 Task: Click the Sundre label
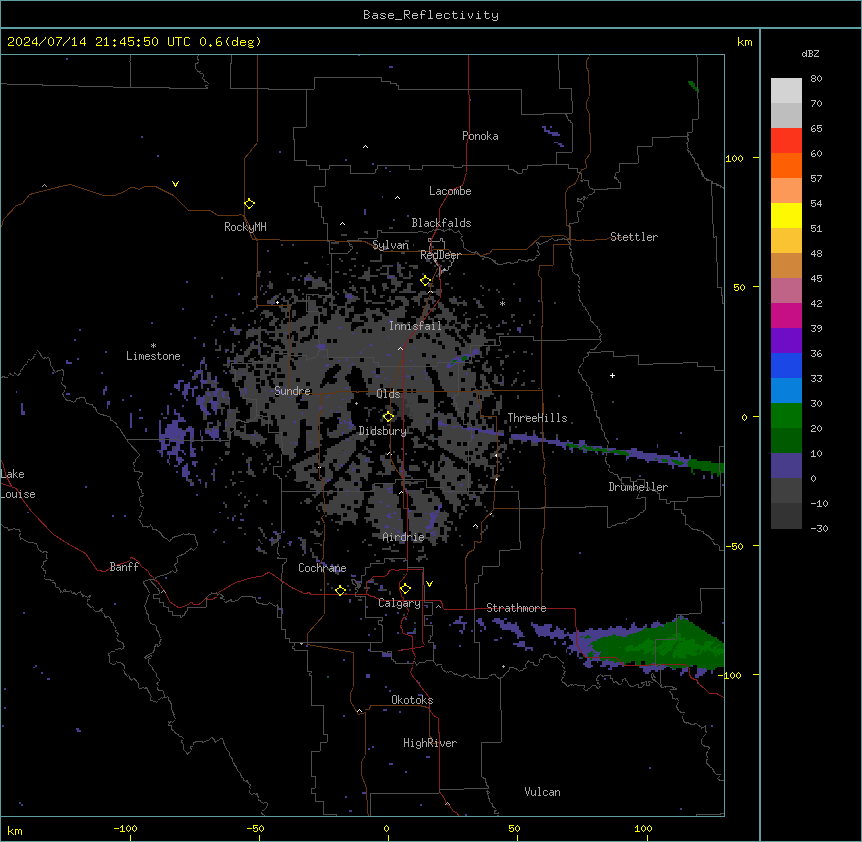(292, 391)
